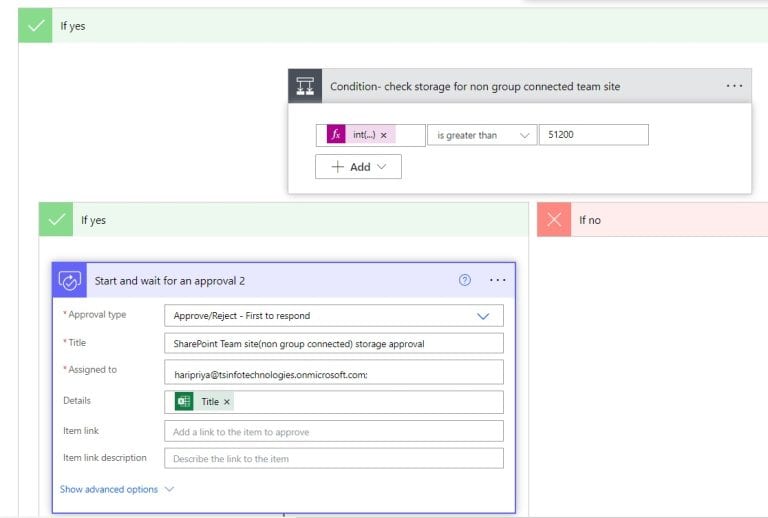The width and height of the screenshot is (768, 518).
Task: Remove the int(...) expression token
Action: (384, 135)
